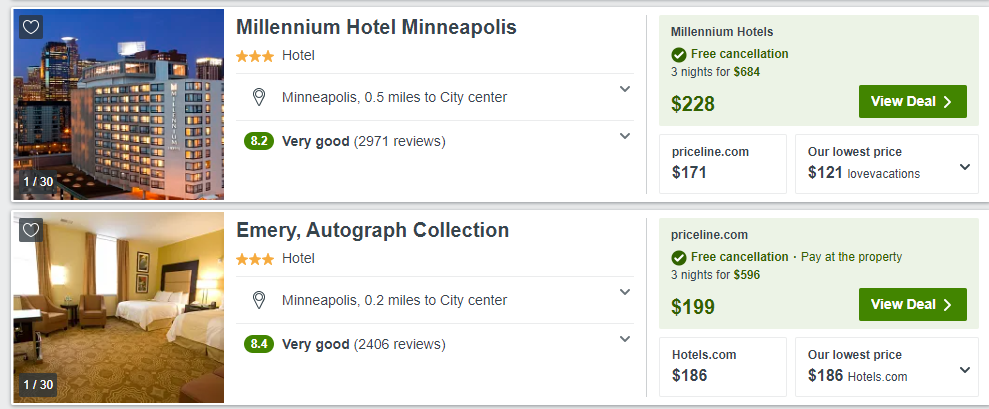Click the Emery hotel location pin icon
Screen dimensions: 989x409
pyautogui.click(x=259, y=300)
